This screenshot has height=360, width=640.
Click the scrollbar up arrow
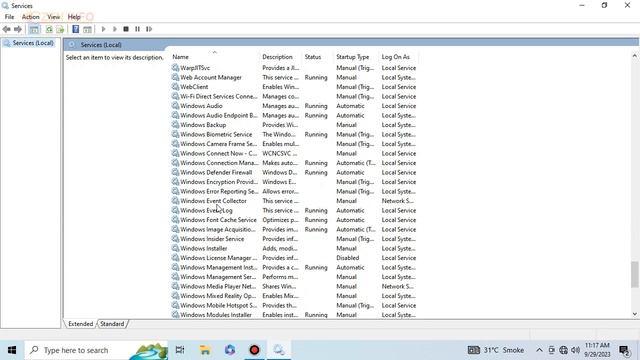point(634,56)
